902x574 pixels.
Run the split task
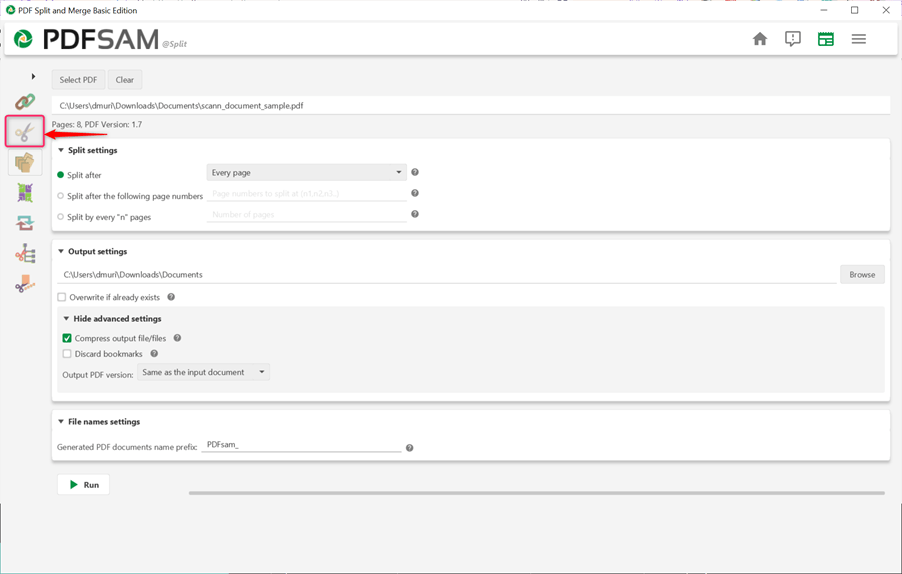(83, 485)
